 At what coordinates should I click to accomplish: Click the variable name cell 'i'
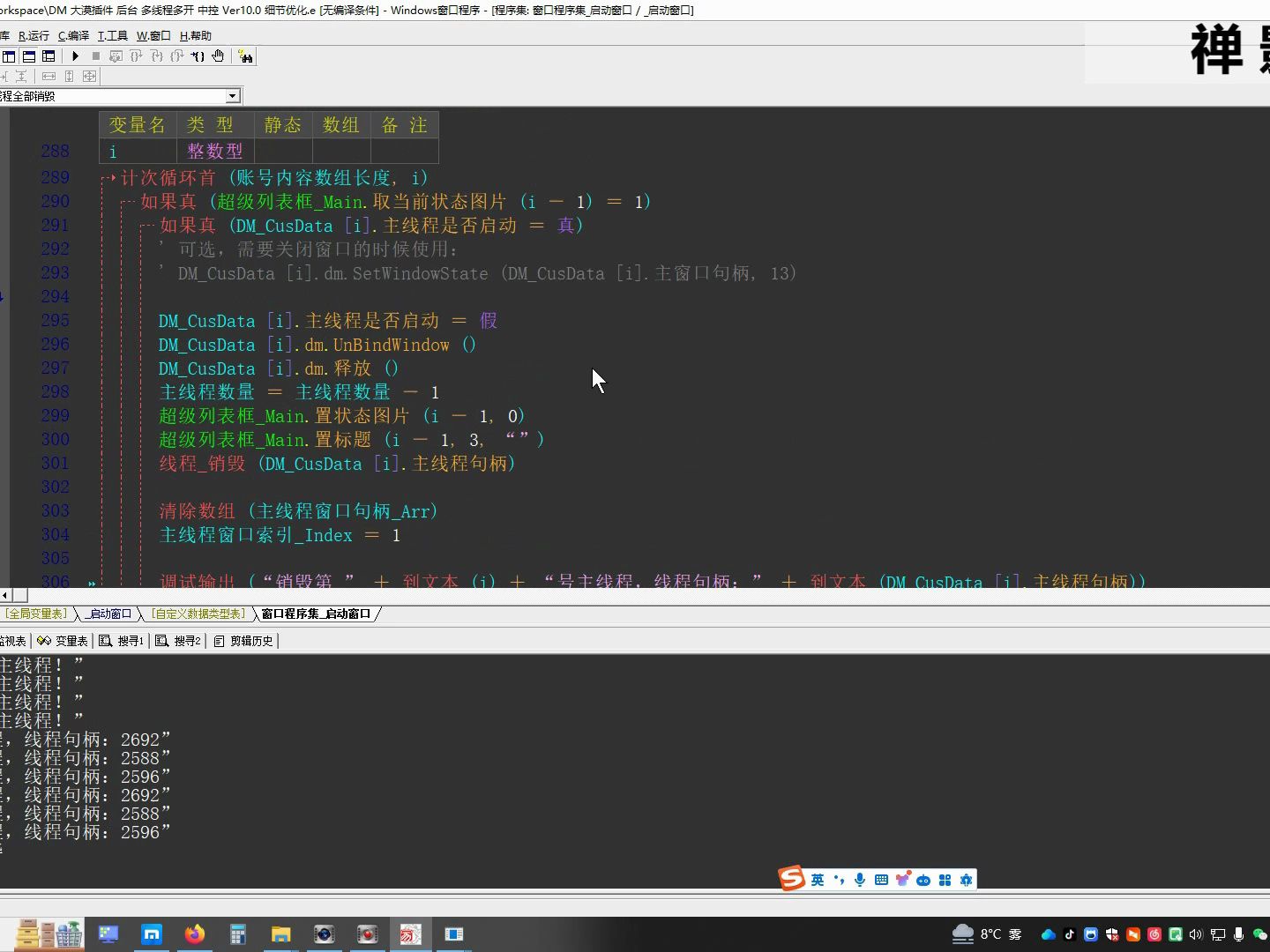pyautogui.click(x=138, y=151)
